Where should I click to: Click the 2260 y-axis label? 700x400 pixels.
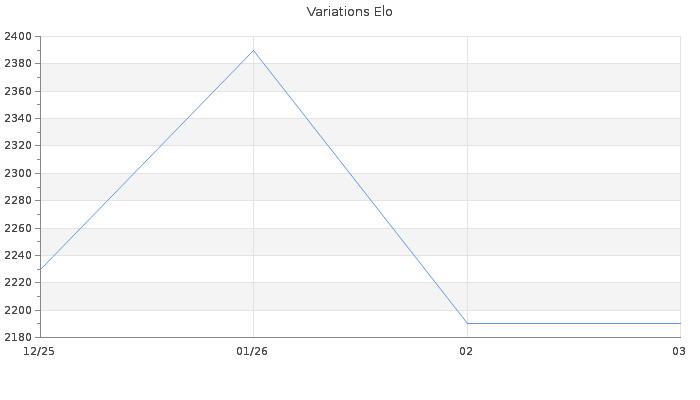pyautogui.click(x=19, y=228)
